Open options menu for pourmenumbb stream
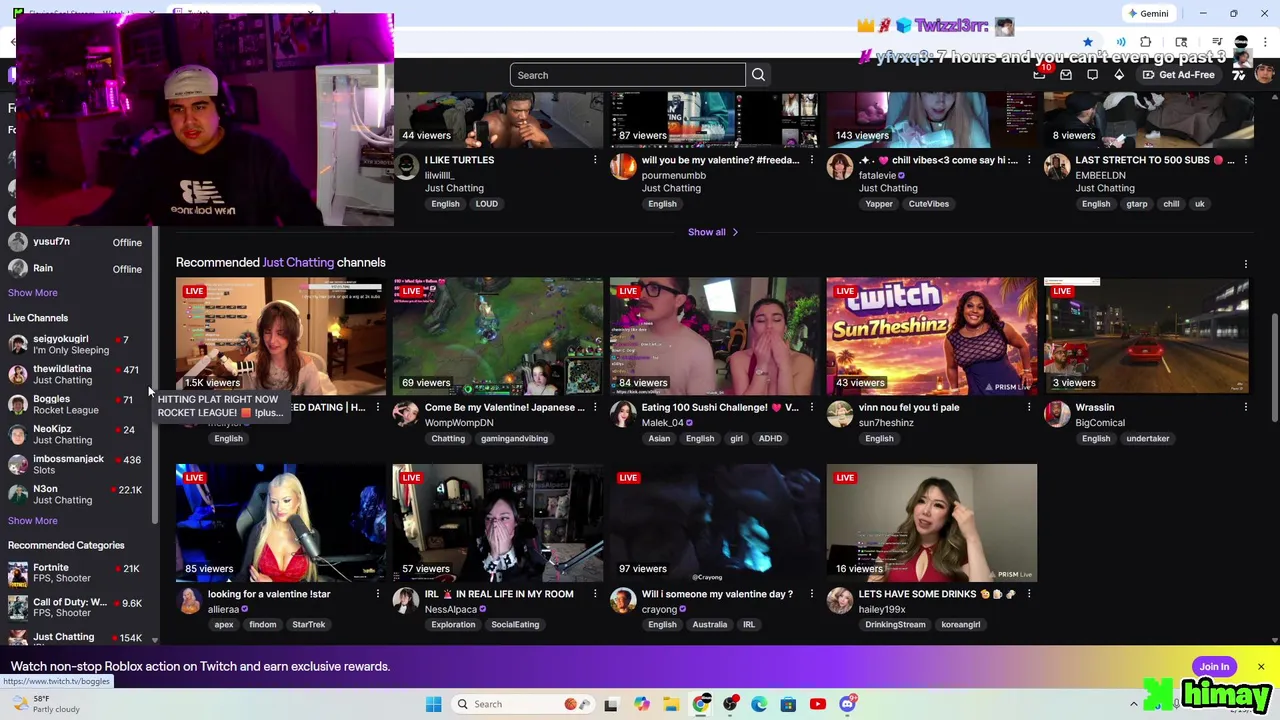1280x720 pixels. pos(812,160)
